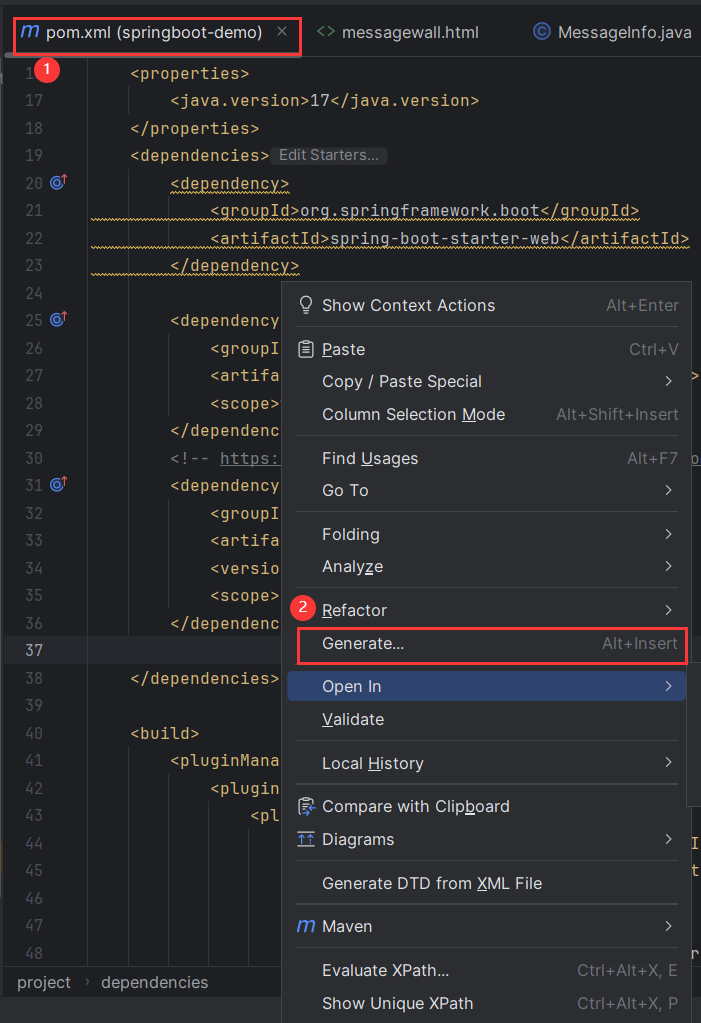This screenshot has height=1023, width=701.
Task: Click the dependencies breadcrumb
Action: pos(155,982)
